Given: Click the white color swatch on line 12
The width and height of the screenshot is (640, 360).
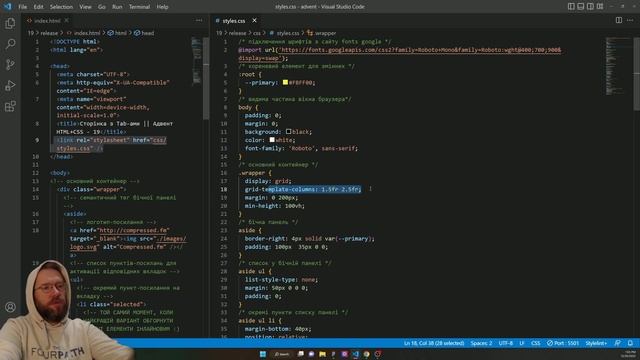Looking at the screenshot, I should tap(272, 140).
